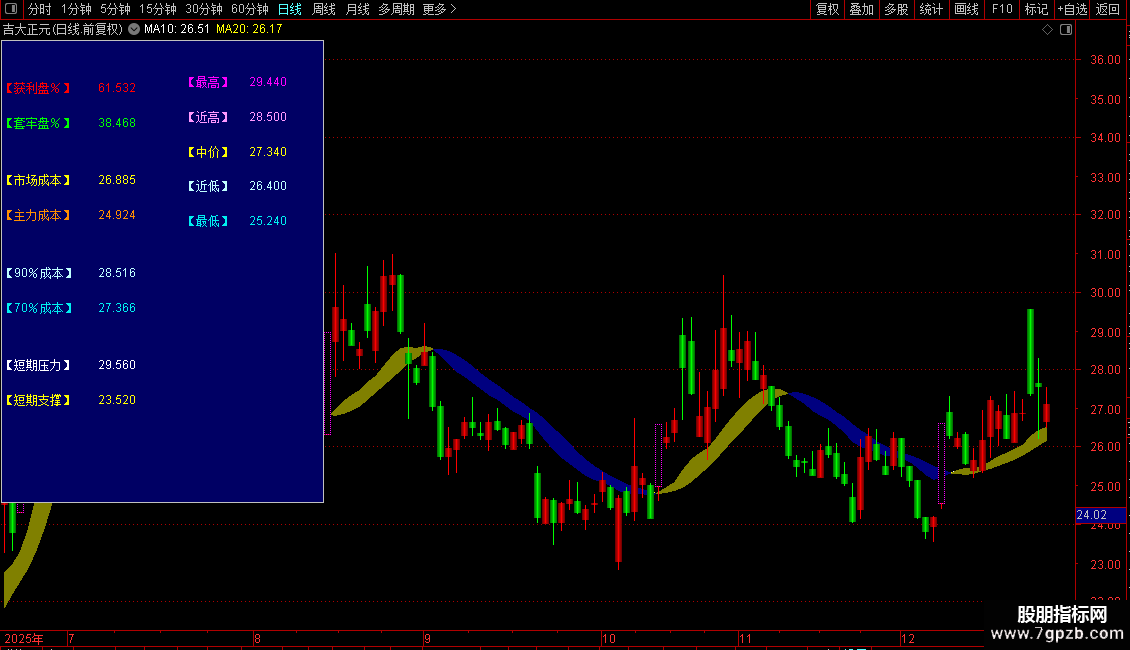1130x650 pixels.
Task: Click month 9 on the date axis
Action: [x=427, y=638]
